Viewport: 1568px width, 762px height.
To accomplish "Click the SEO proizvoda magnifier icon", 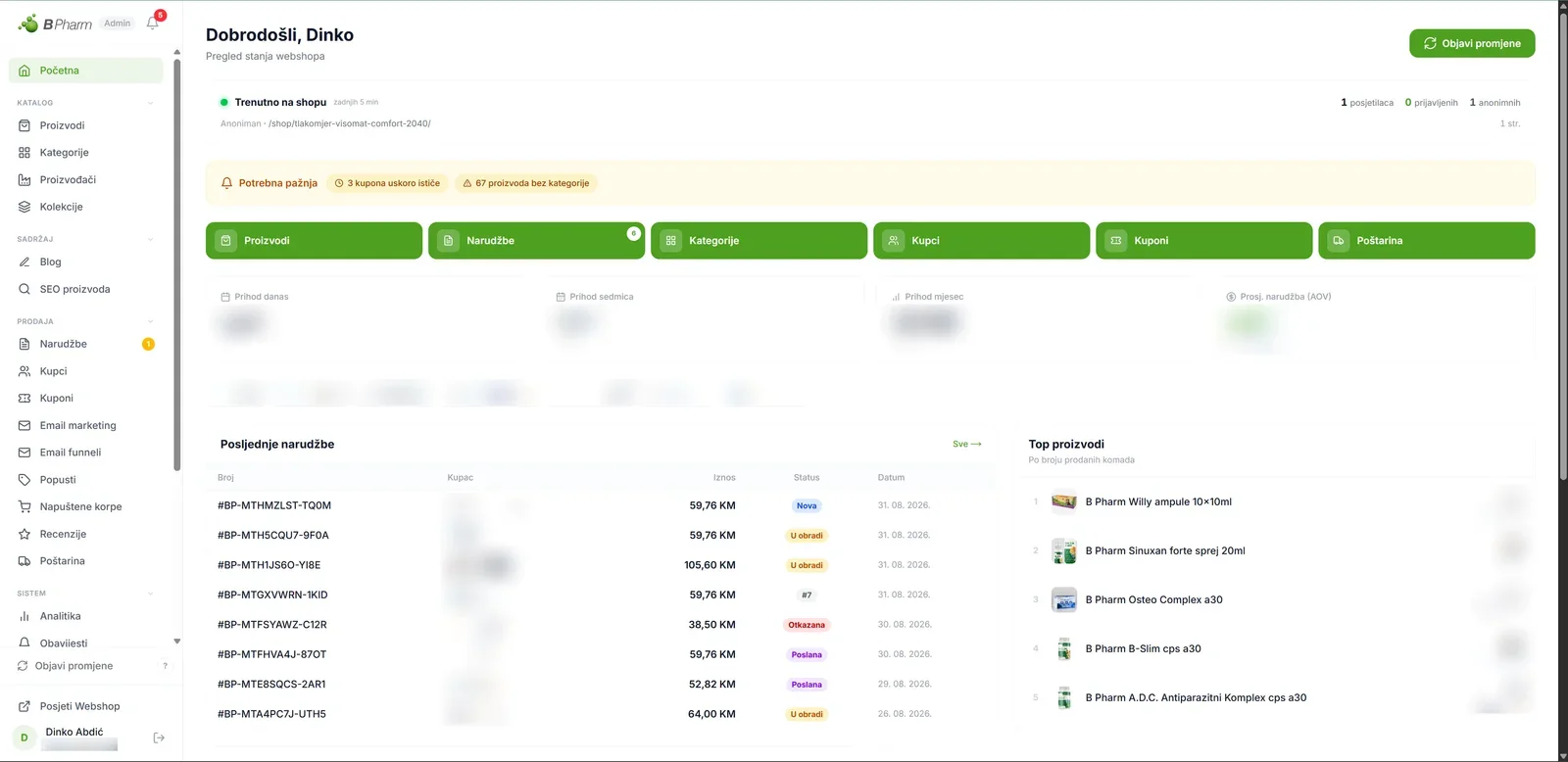I will click(x=24, y=289).
